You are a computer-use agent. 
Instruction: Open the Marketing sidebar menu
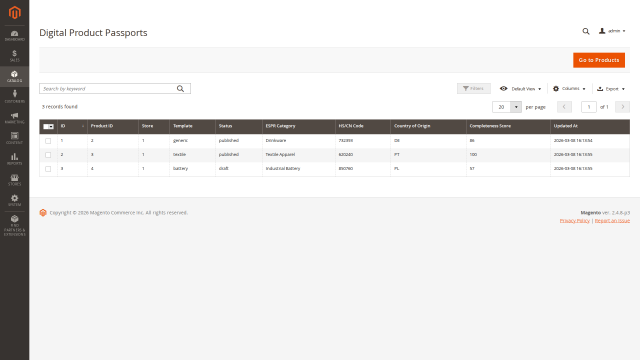(x=14, y=118)
